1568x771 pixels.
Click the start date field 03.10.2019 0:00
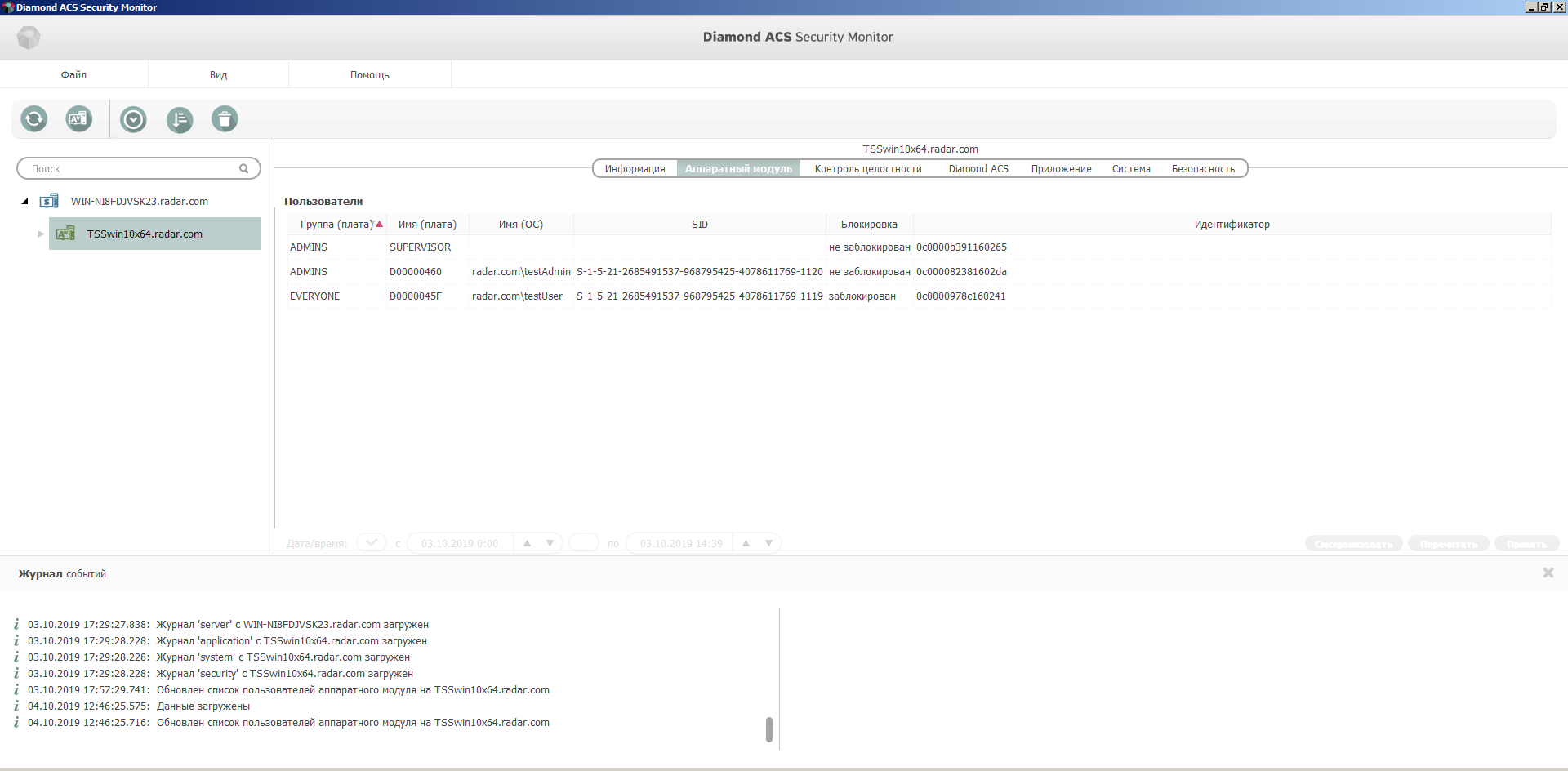(460, 543)
